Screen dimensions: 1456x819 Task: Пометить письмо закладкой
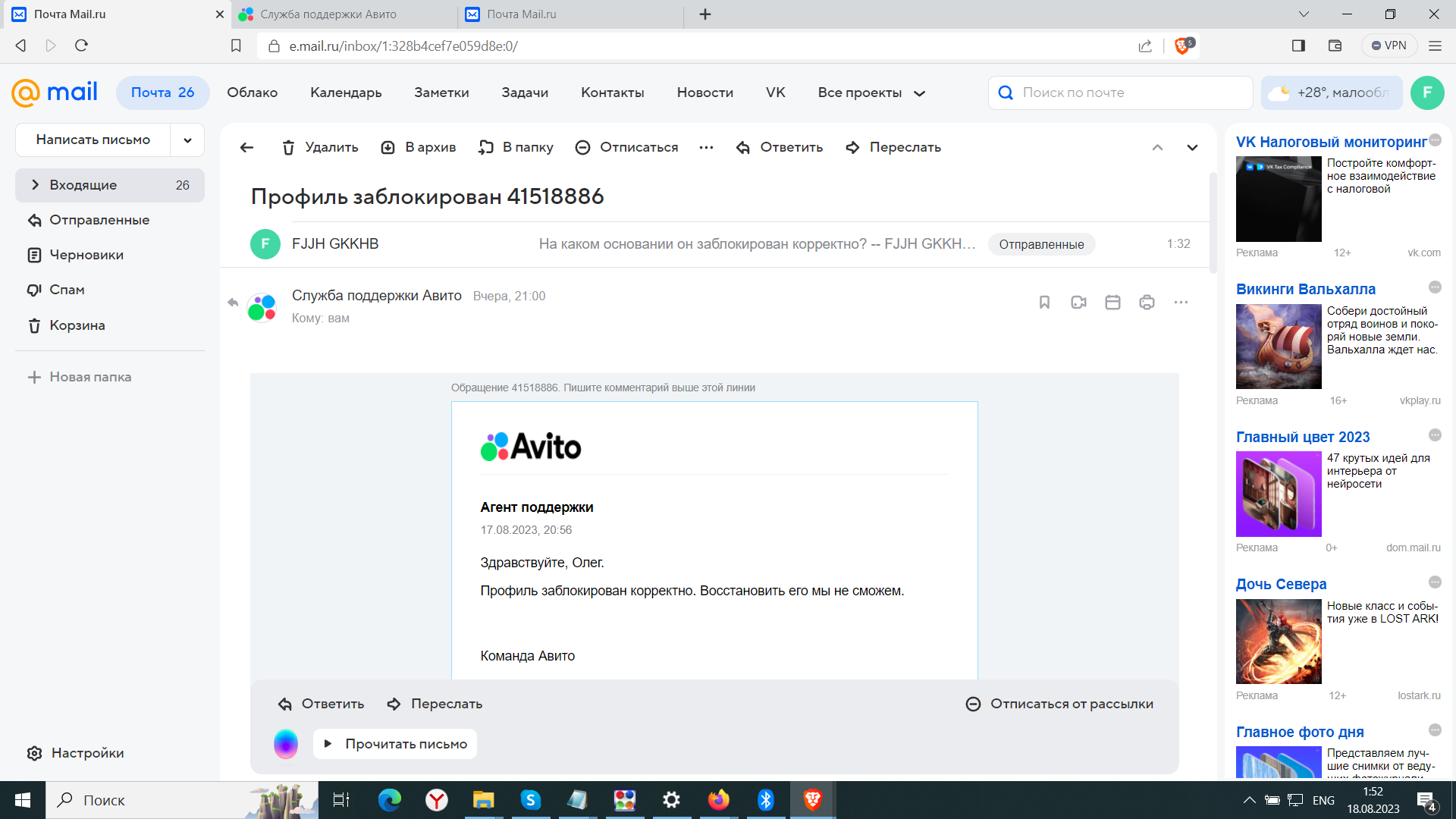1044,302
